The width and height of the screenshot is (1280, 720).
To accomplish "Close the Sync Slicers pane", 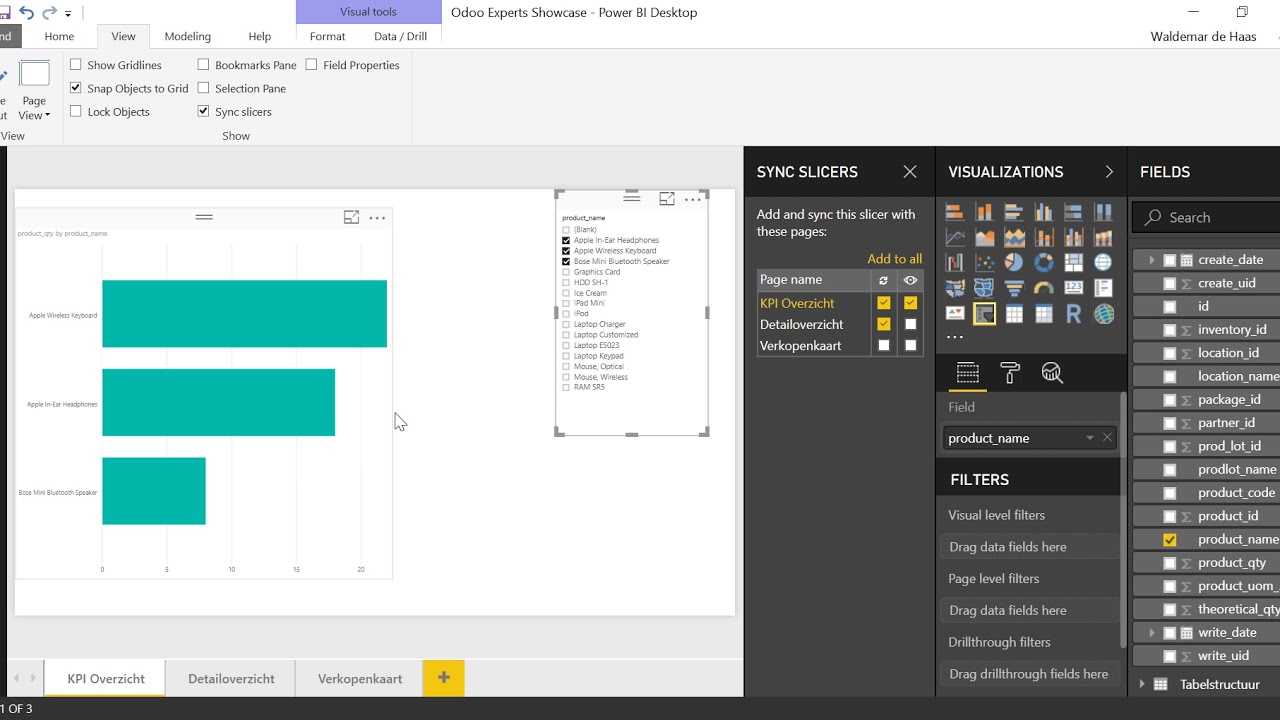I will click(x=910, y=172).
